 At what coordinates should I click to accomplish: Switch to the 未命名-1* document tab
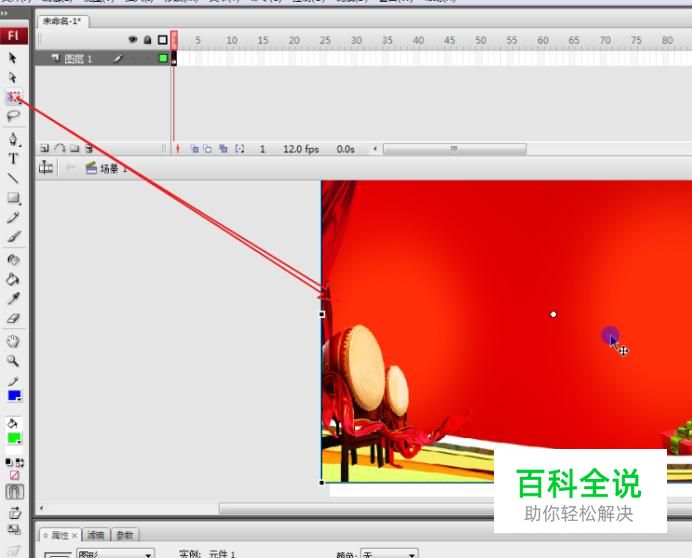[x=62, y=21]
